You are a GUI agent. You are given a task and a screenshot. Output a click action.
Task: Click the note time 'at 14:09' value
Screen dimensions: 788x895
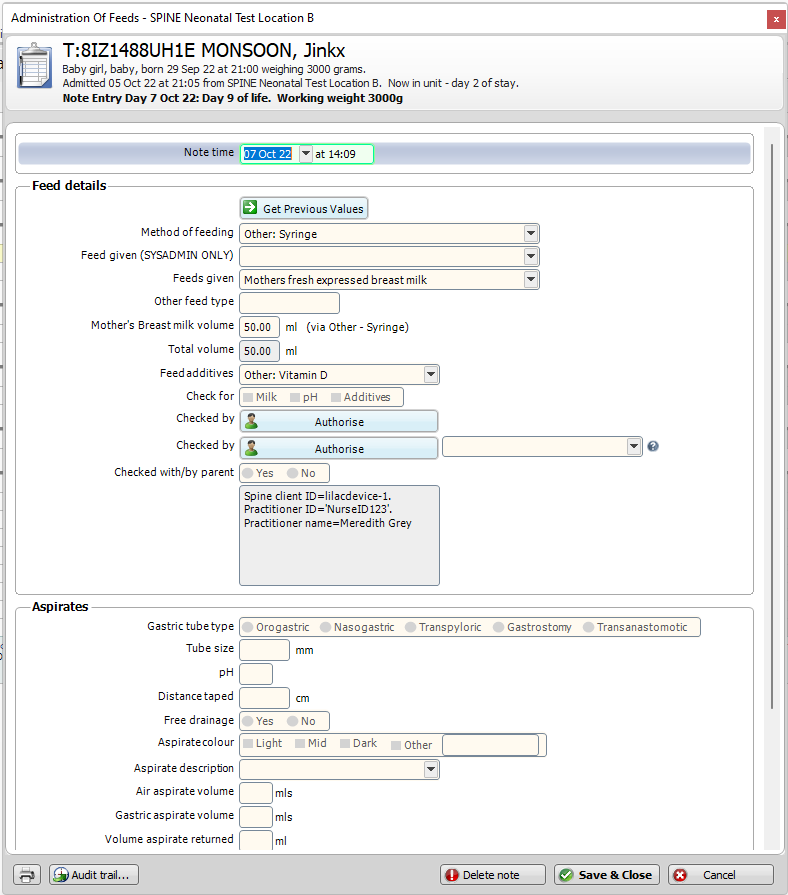(336, 154)
